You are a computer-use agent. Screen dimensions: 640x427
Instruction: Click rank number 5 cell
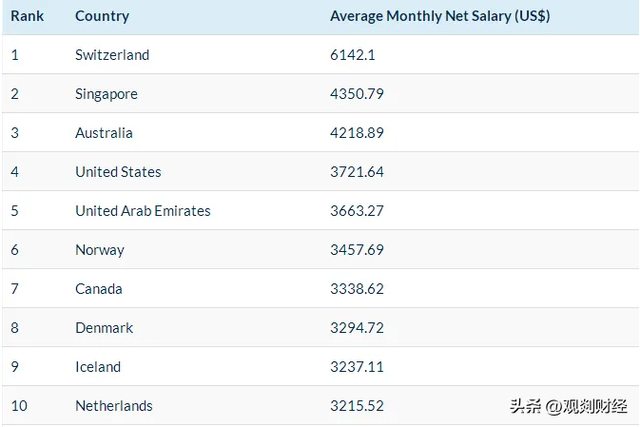[15, 211]
